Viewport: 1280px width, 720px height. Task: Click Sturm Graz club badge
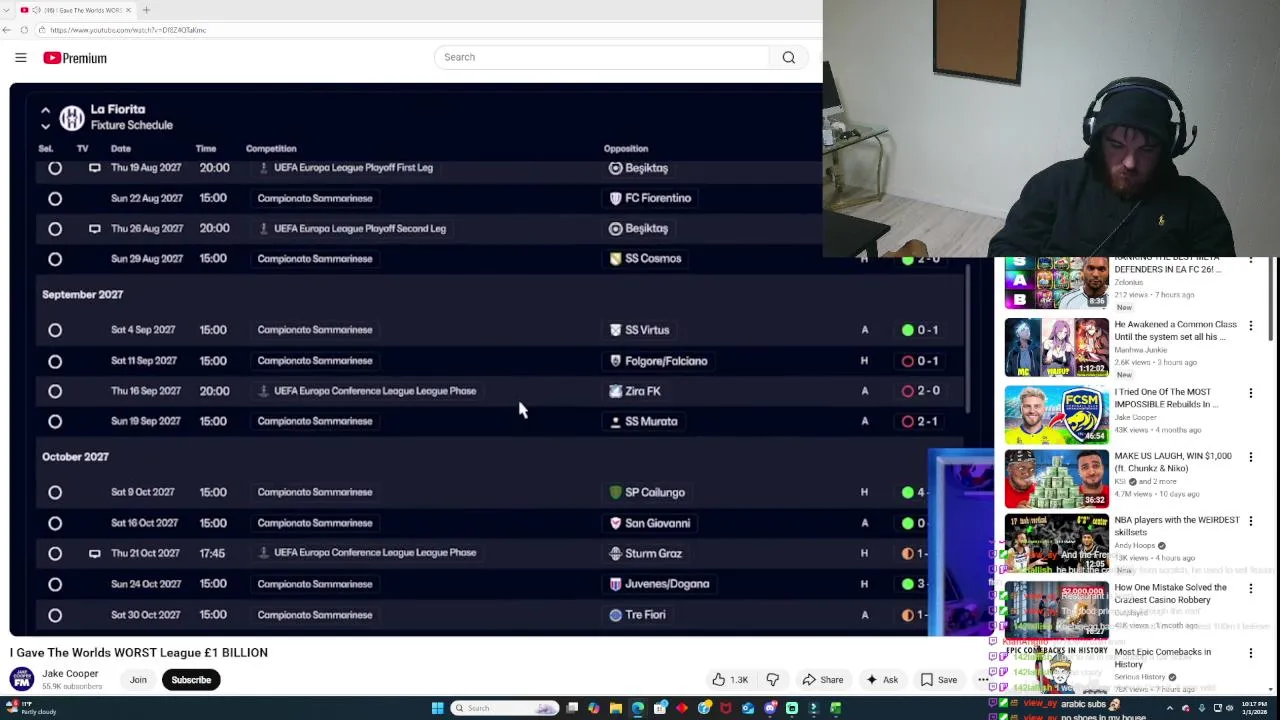[615, 553]
